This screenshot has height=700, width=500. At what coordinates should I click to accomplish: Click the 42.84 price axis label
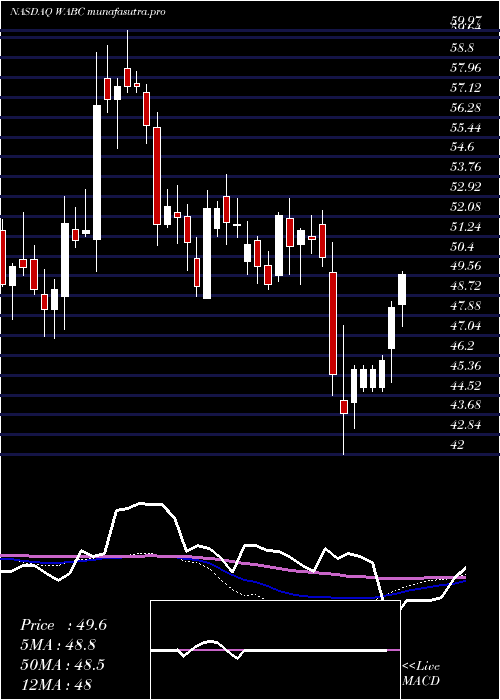tap(466, 425)
